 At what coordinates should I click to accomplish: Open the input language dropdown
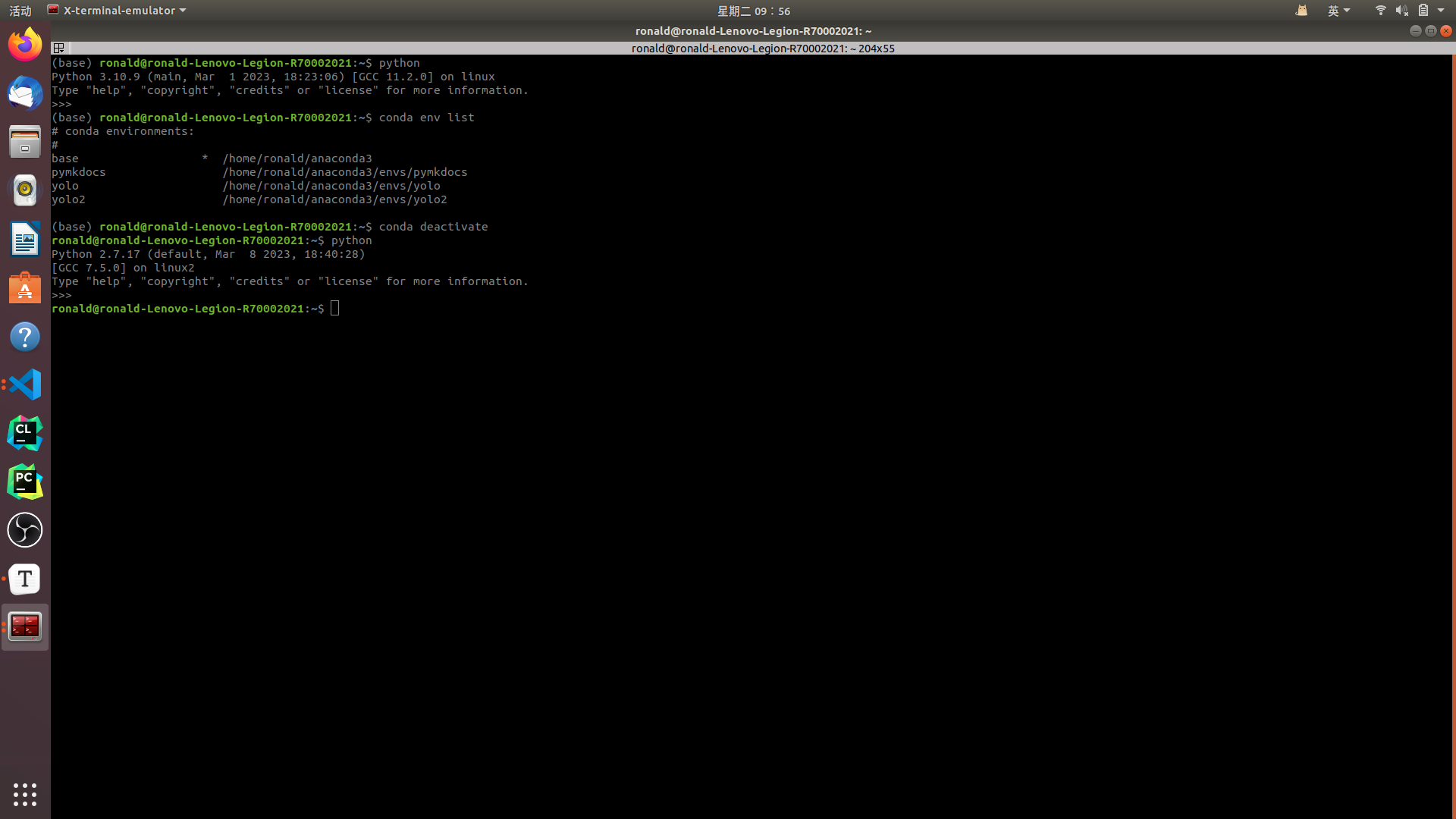click(1338, 11)
